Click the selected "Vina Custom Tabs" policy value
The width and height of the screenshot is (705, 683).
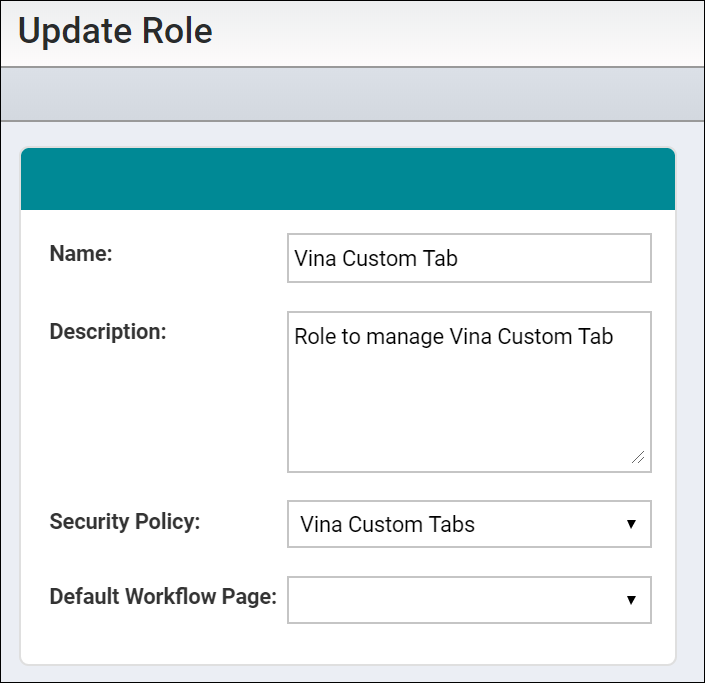tap(387, 524)
